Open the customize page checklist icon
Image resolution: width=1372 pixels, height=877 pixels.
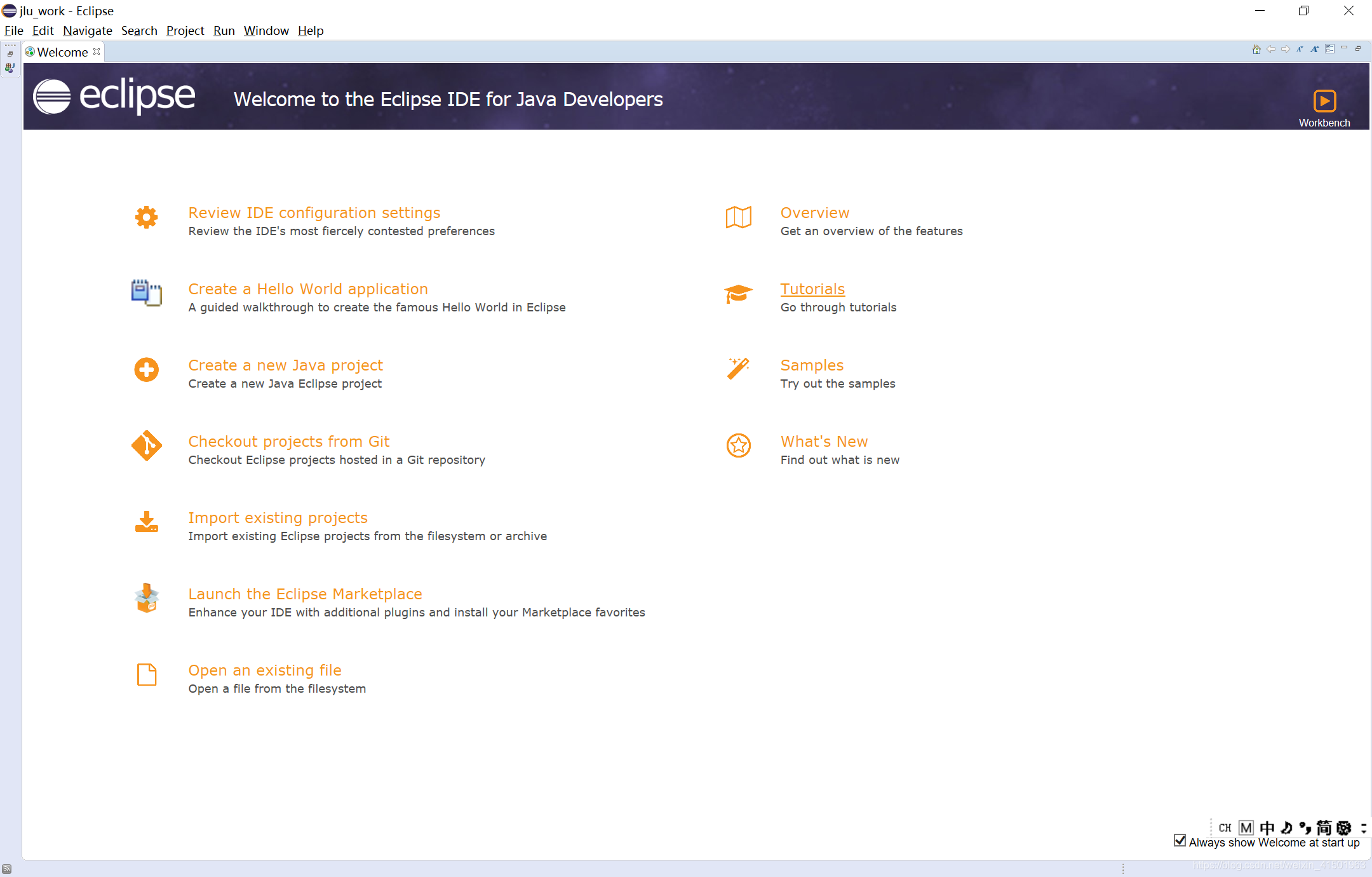click(1329, 49)
